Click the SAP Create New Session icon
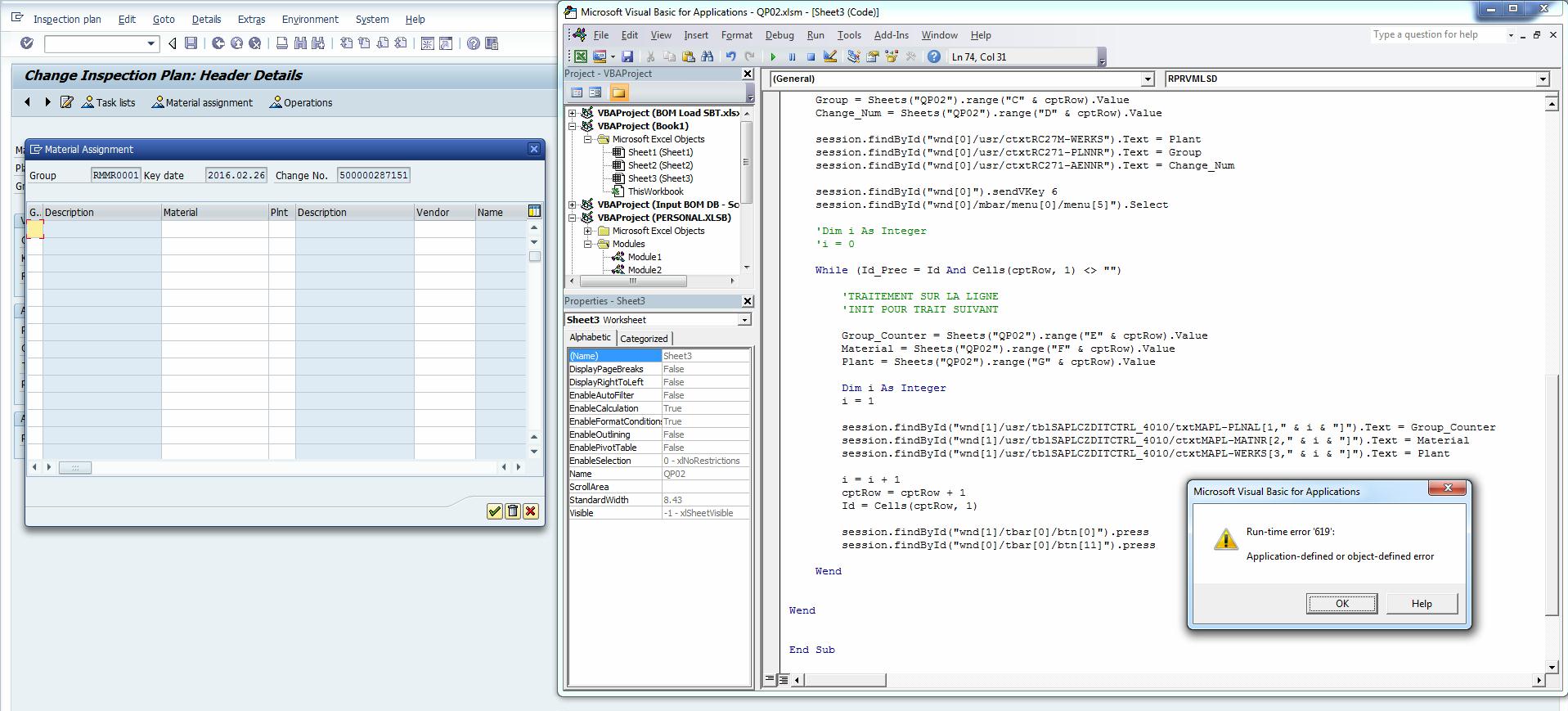 coord(427,43)
